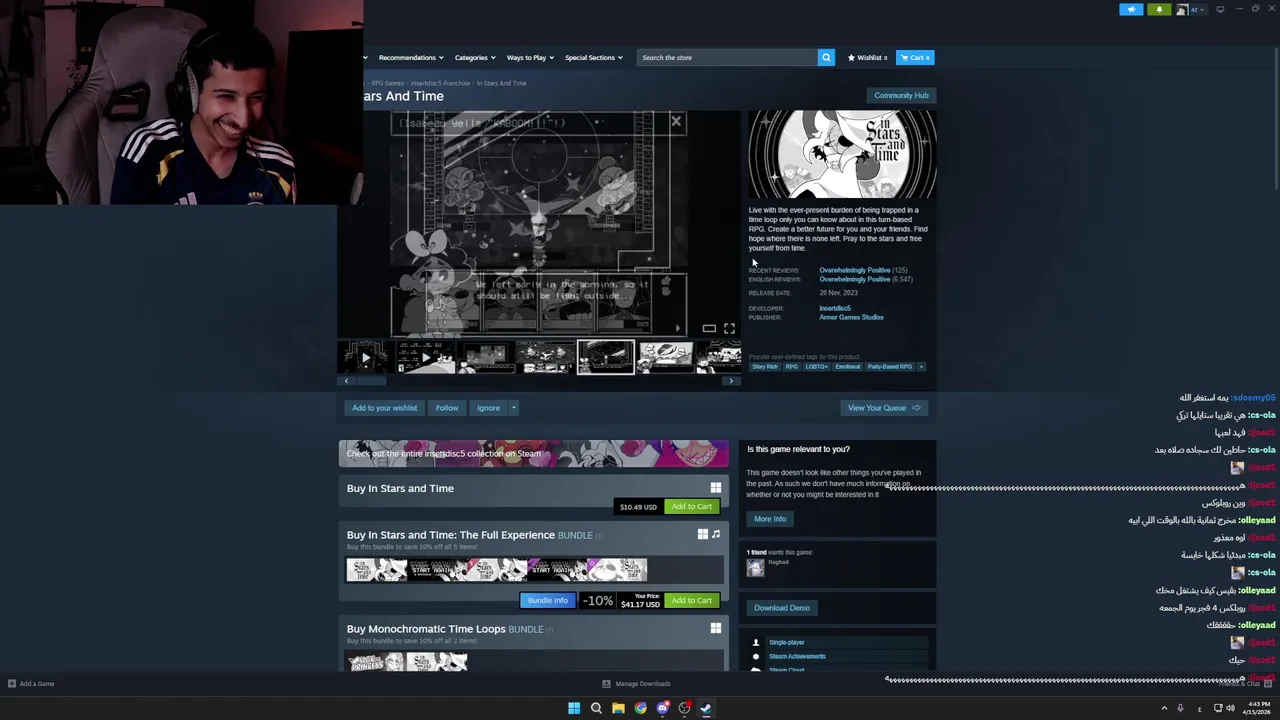Open Overwhelmingly Positive English reviews link
Image resolution: width=1280 pixels, height=720 pixels.
(x=854, y=279)
